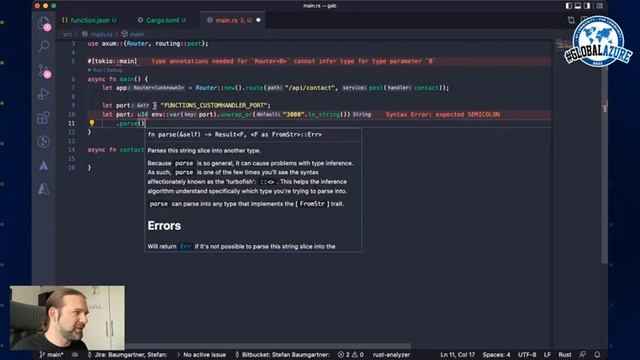
Task: Click the Errors heading in hover popup
Action: [x=164, y=226]
